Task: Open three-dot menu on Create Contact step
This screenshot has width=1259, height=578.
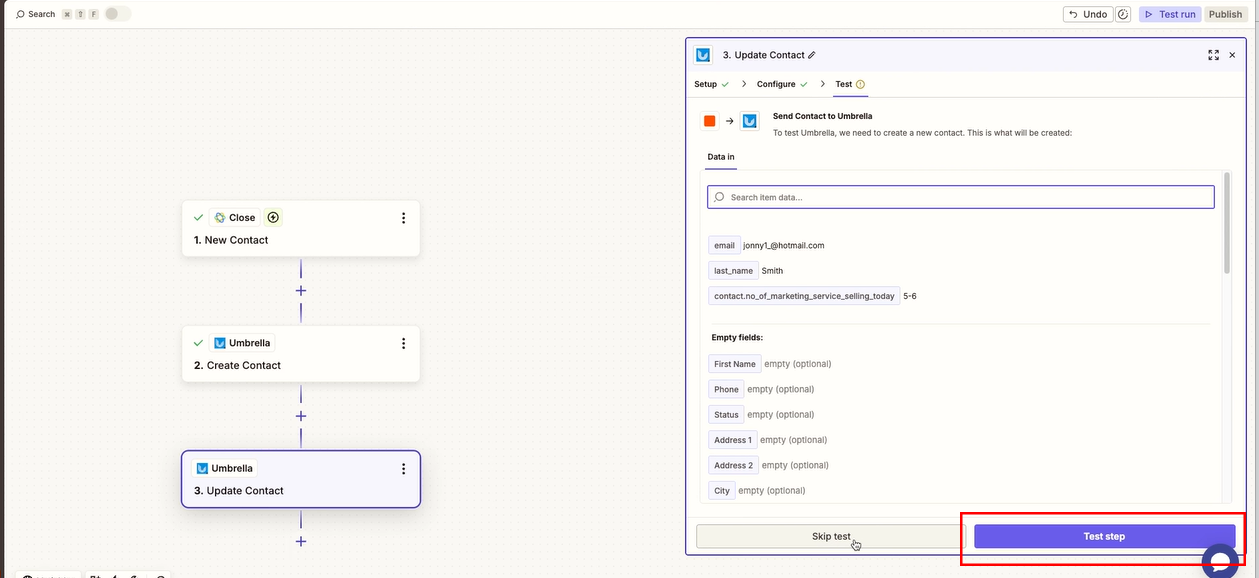Action: tap(404, 343)
